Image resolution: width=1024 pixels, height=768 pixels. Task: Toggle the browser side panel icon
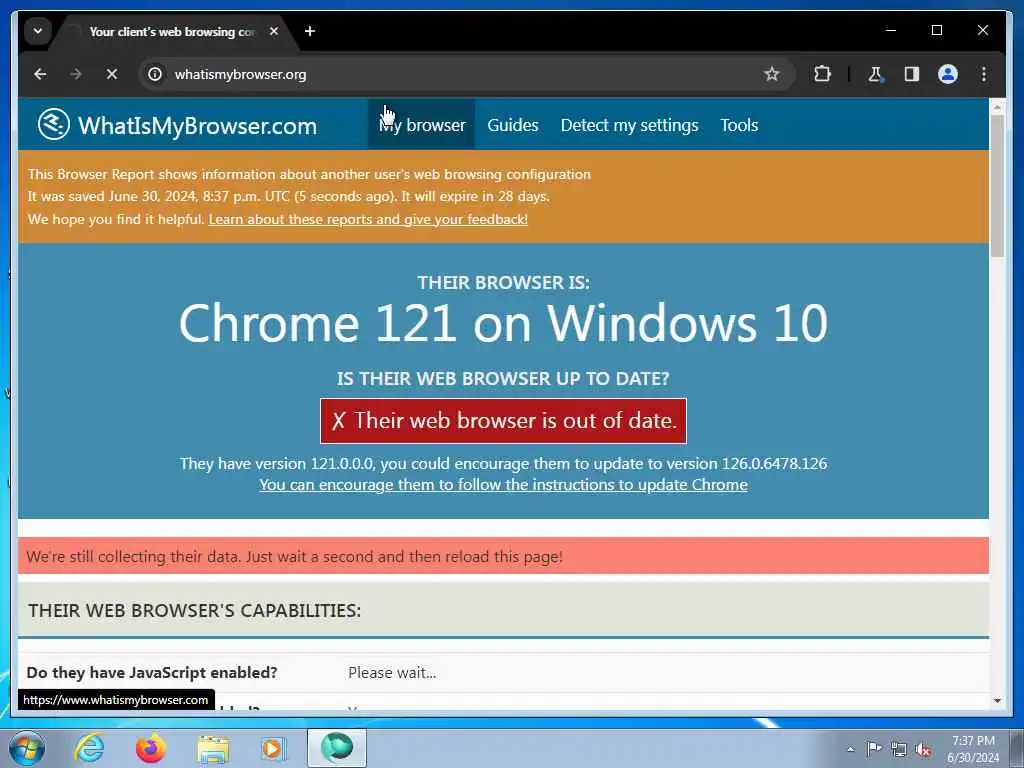(x=912, y=74)
